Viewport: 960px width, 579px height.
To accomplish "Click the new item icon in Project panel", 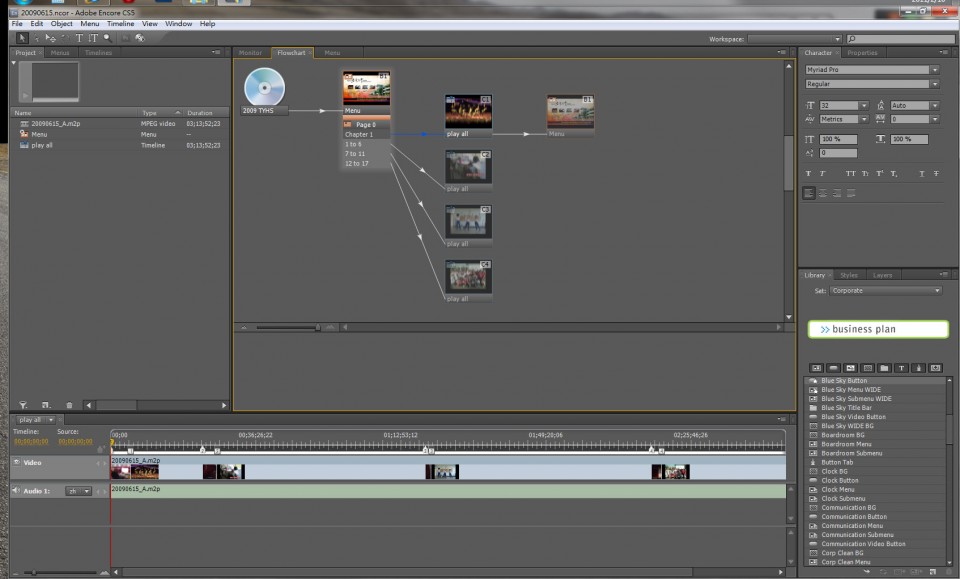I will (45, 405).
